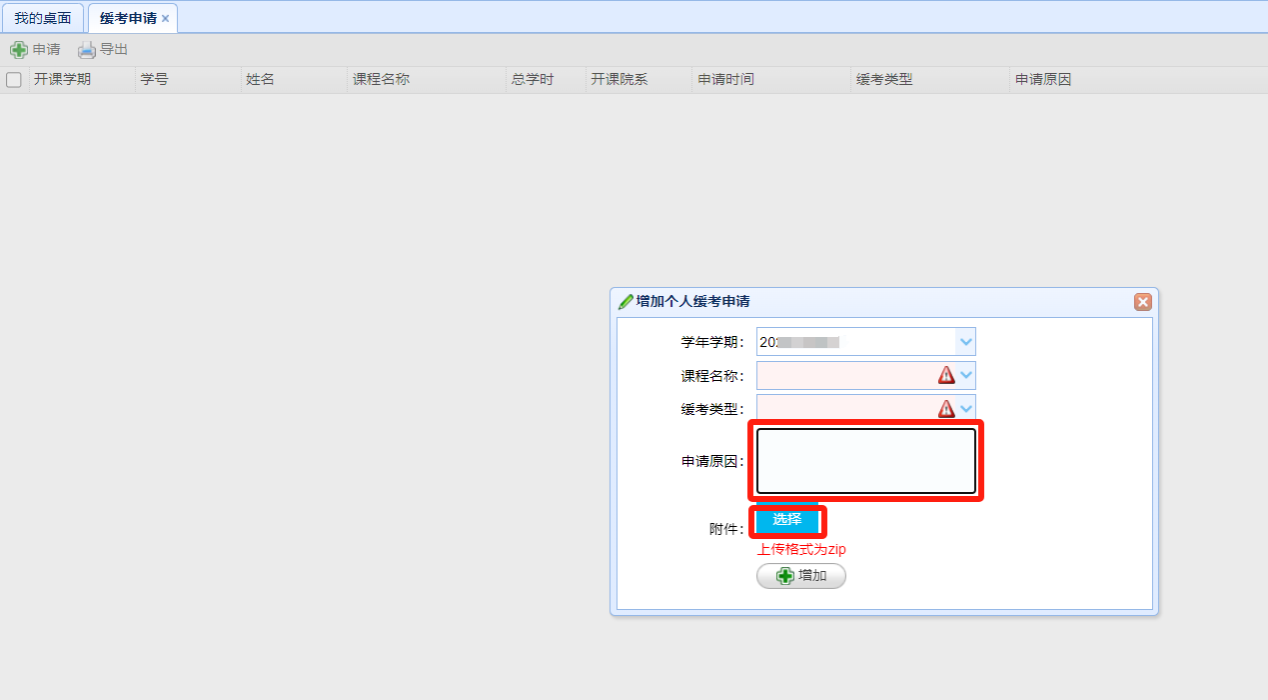Open the 缓考类型 dropdown arrow

pyautogui.click(x=966, y=408)
